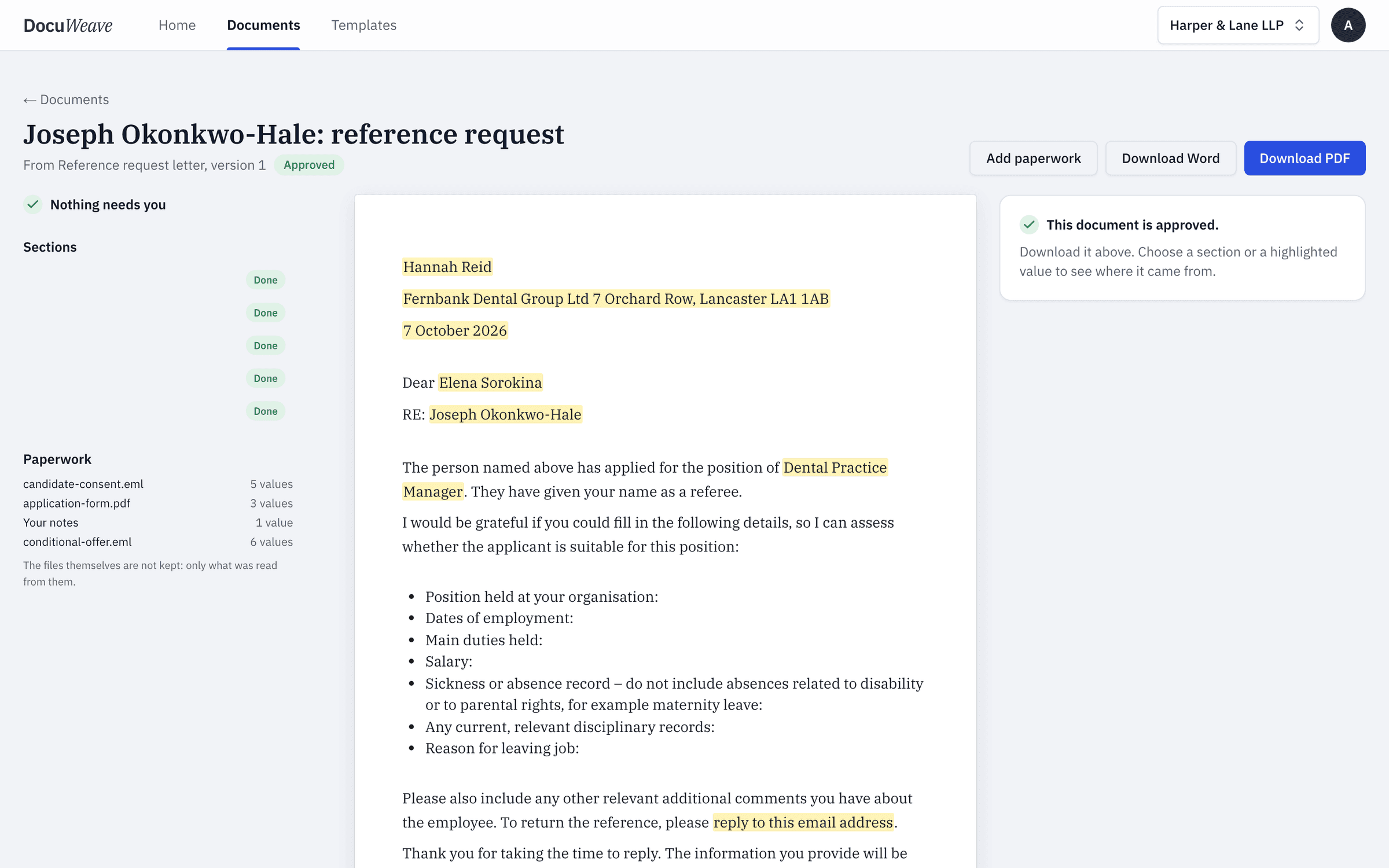Click the '5 values' count
The image size is (1389, 868).
(271, 484)
